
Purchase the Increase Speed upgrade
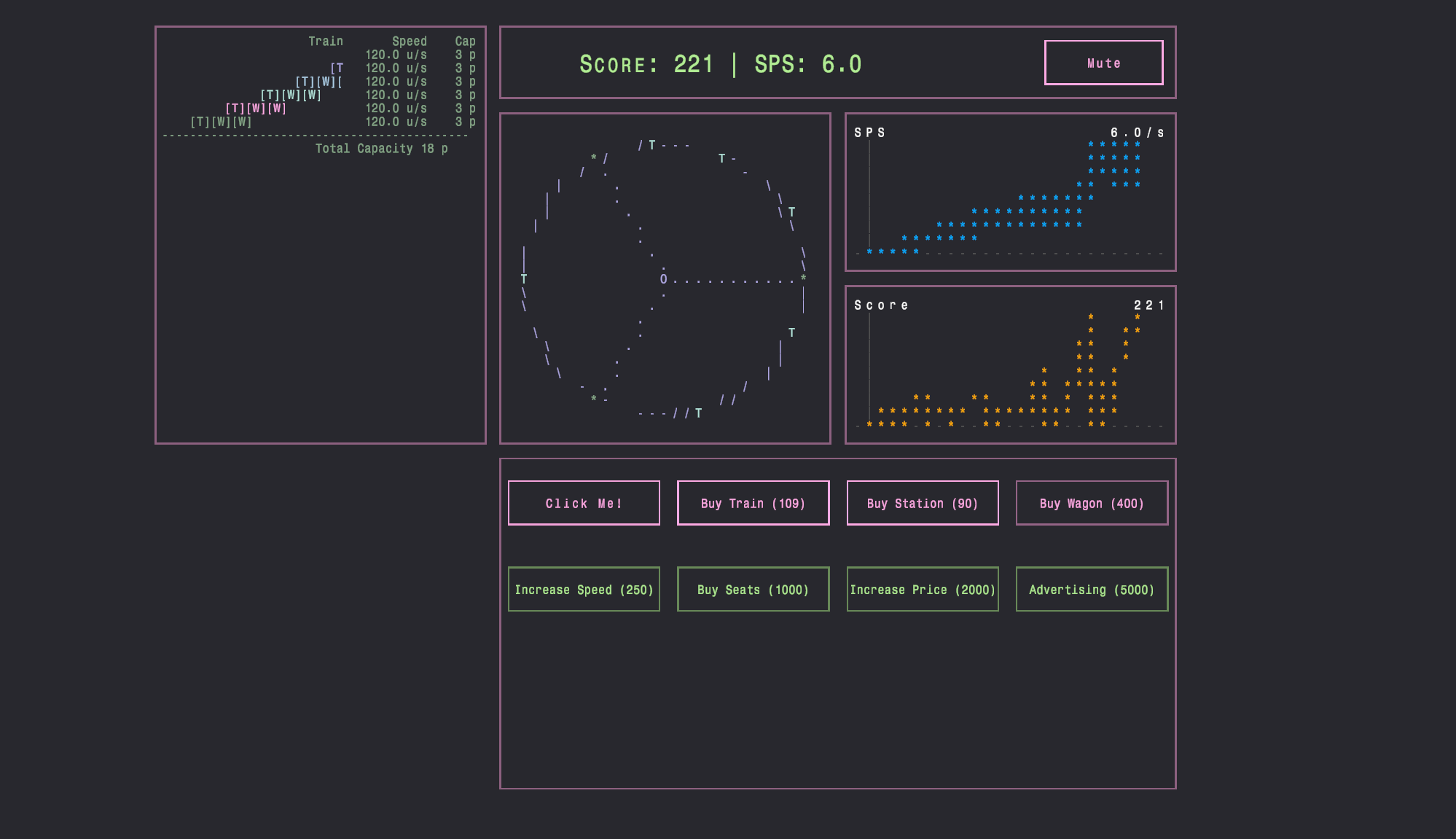[x=584, y=589]
